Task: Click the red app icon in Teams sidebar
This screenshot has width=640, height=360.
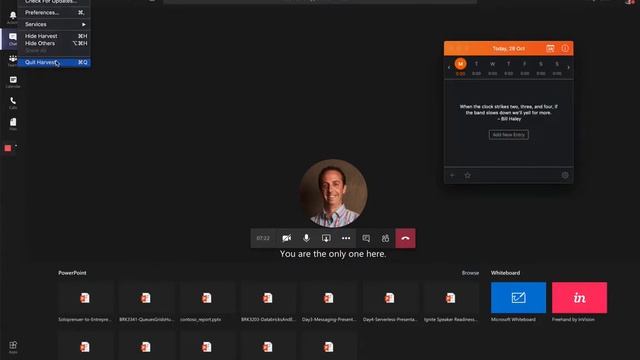Action: click(x=8, y=148)
